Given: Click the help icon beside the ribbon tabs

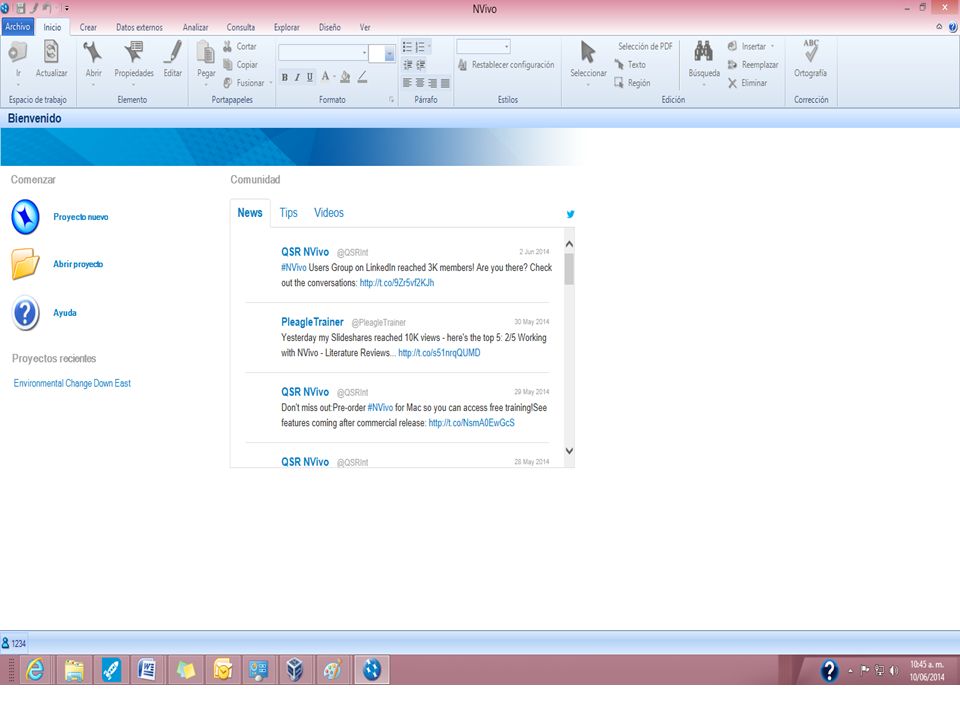Looking at the screenshot, I should (953, 27).
